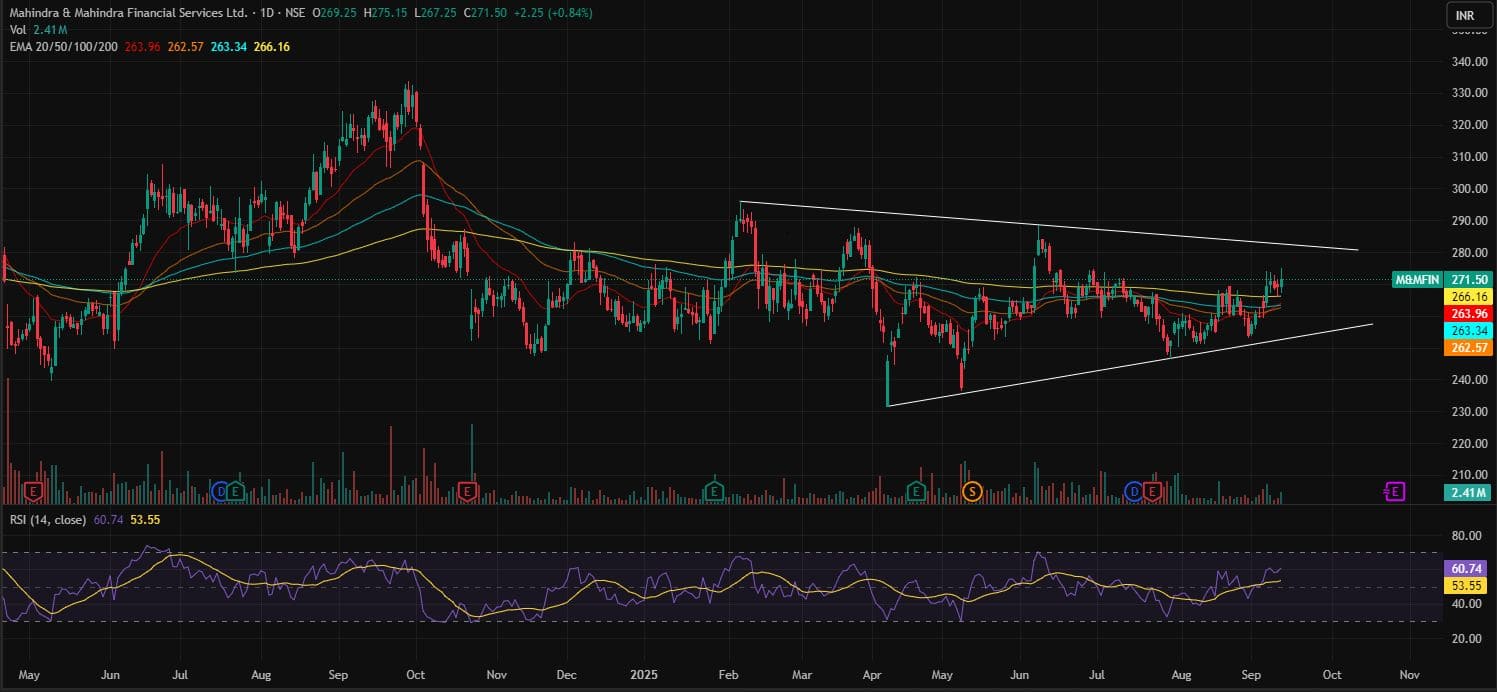The height and width of the screenshot is (692, 1497).
Task: Select the RSI (14, close) indicator legend
Action: [x=48, y=519]
